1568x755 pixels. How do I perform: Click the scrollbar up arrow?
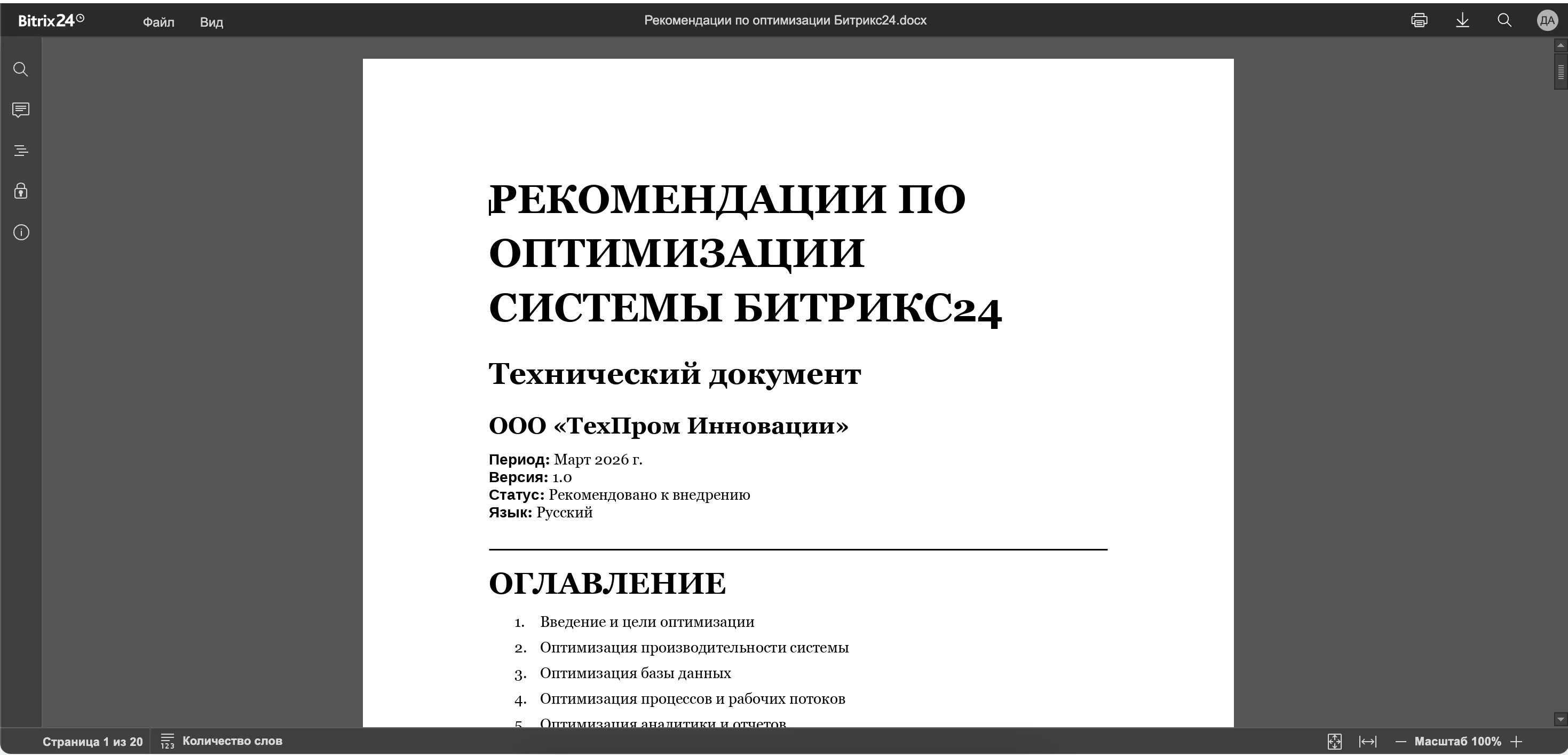(1560, 45)
